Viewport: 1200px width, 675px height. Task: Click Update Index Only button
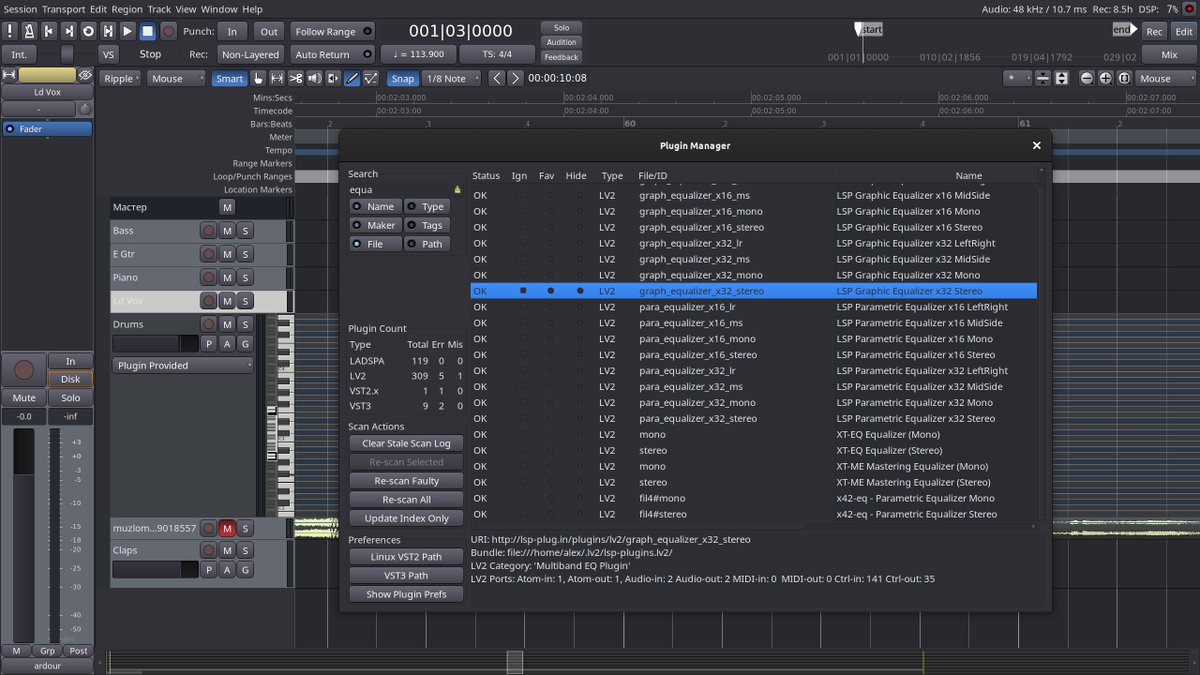[406, 518]
